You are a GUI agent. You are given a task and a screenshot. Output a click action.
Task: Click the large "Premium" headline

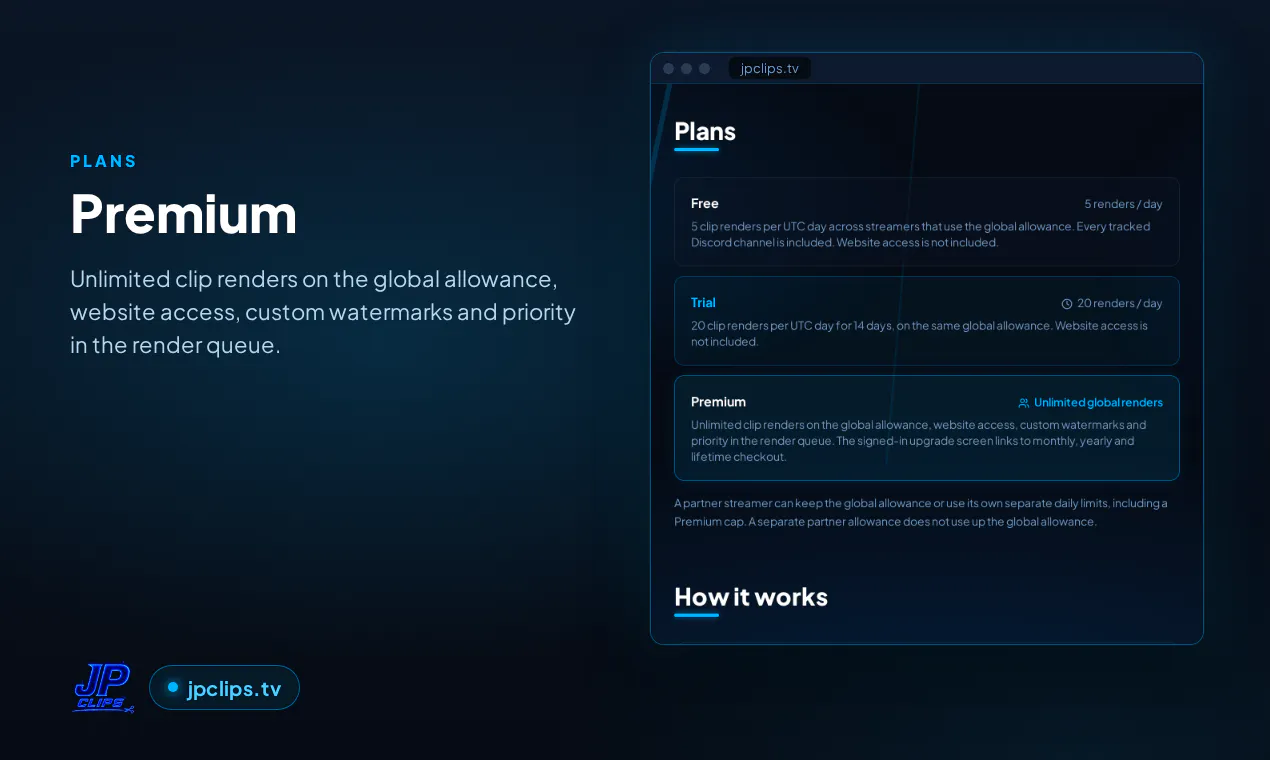184,213
